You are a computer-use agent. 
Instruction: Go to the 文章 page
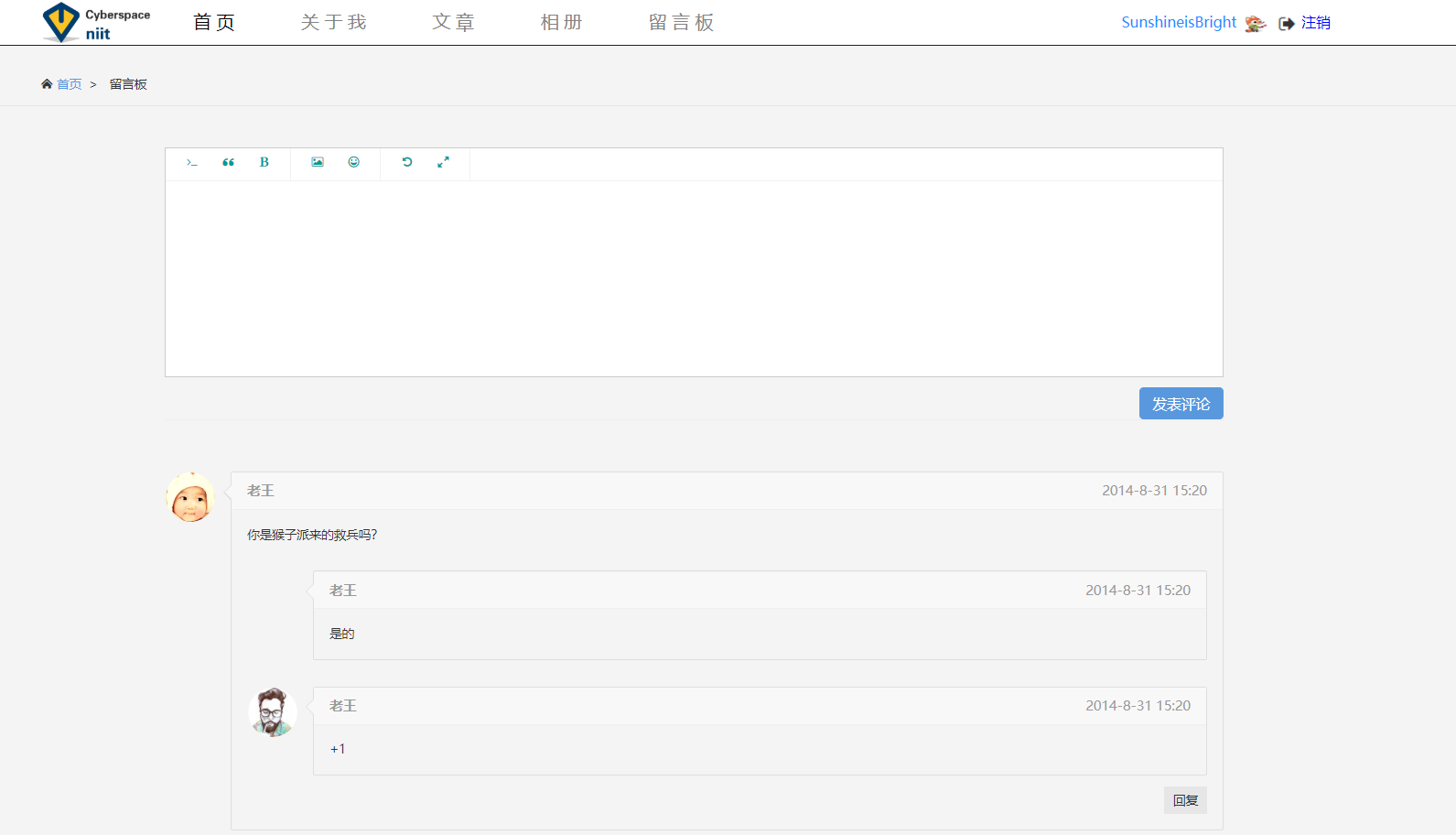(x=454, y=22)
